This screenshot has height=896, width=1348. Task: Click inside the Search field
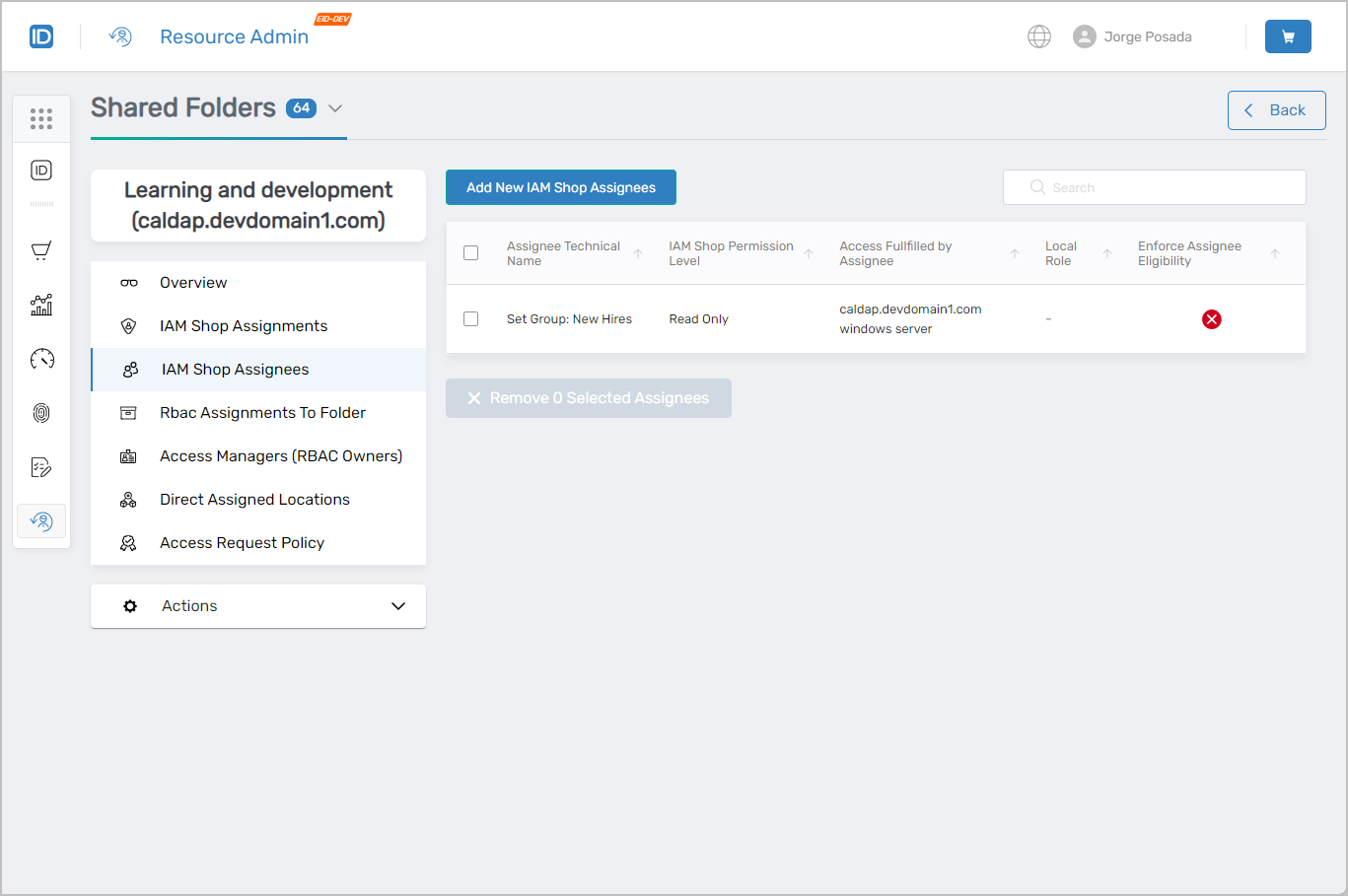[1154, 186]
